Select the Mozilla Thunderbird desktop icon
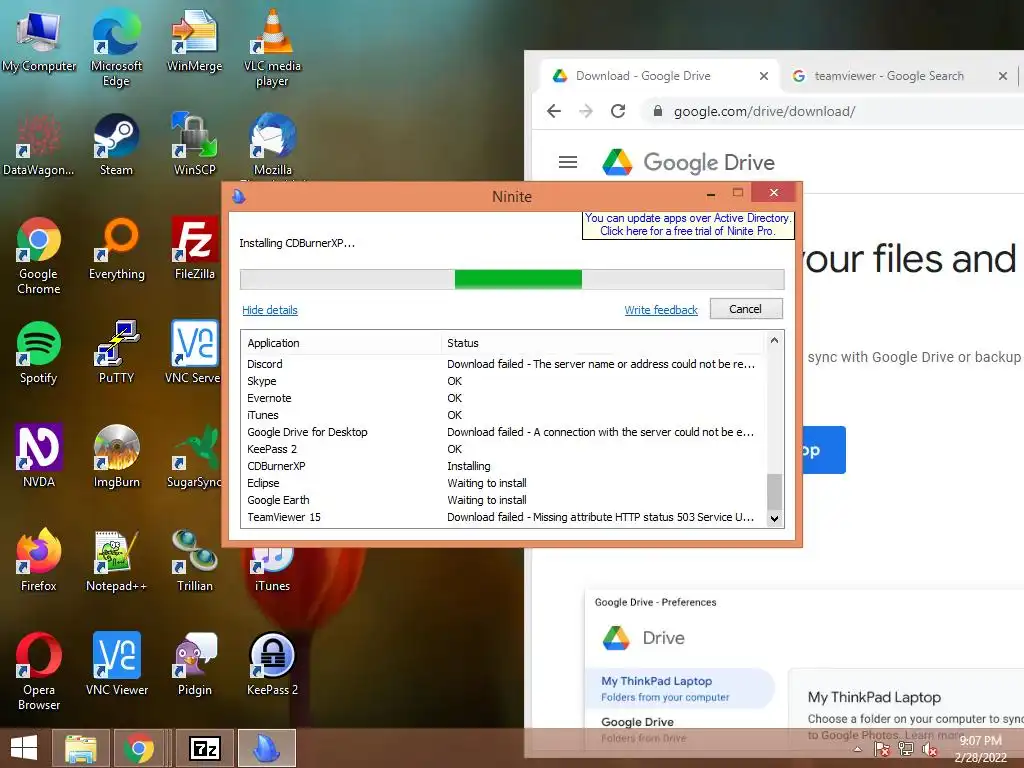 [272, 146]
